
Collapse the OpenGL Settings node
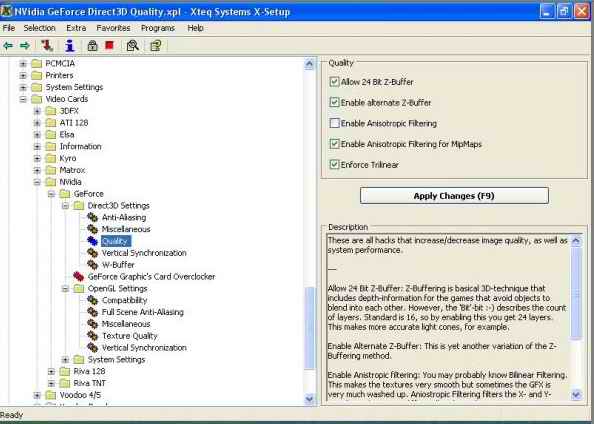click(x=65, y=289)
